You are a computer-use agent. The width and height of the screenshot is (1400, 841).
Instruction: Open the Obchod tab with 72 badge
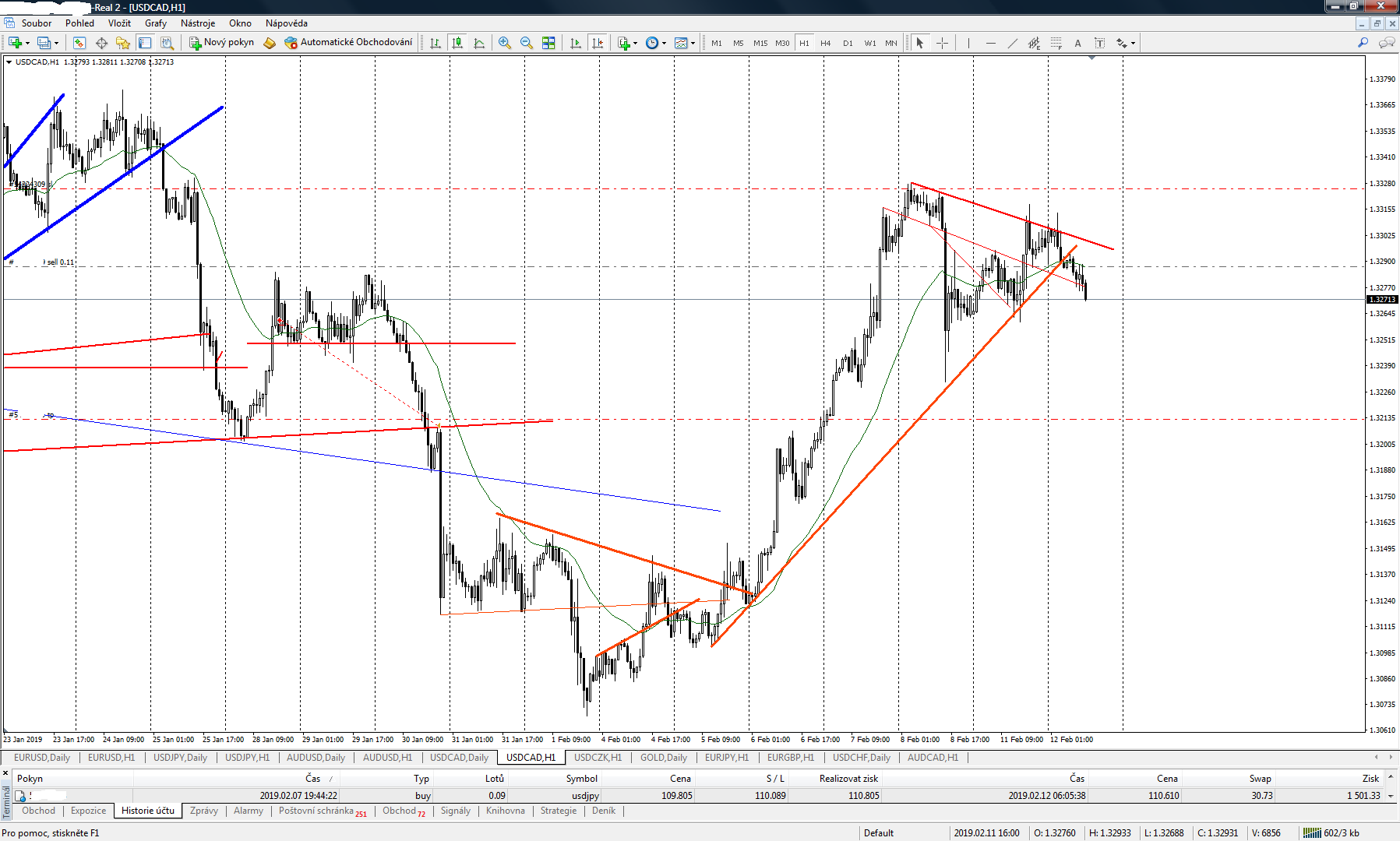pos(404,811)
